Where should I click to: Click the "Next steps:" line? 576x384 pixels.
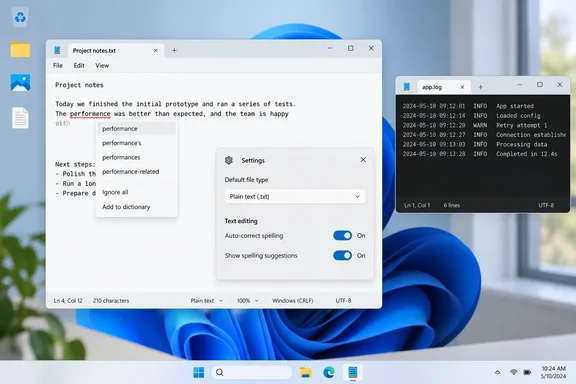pos(75,164)
